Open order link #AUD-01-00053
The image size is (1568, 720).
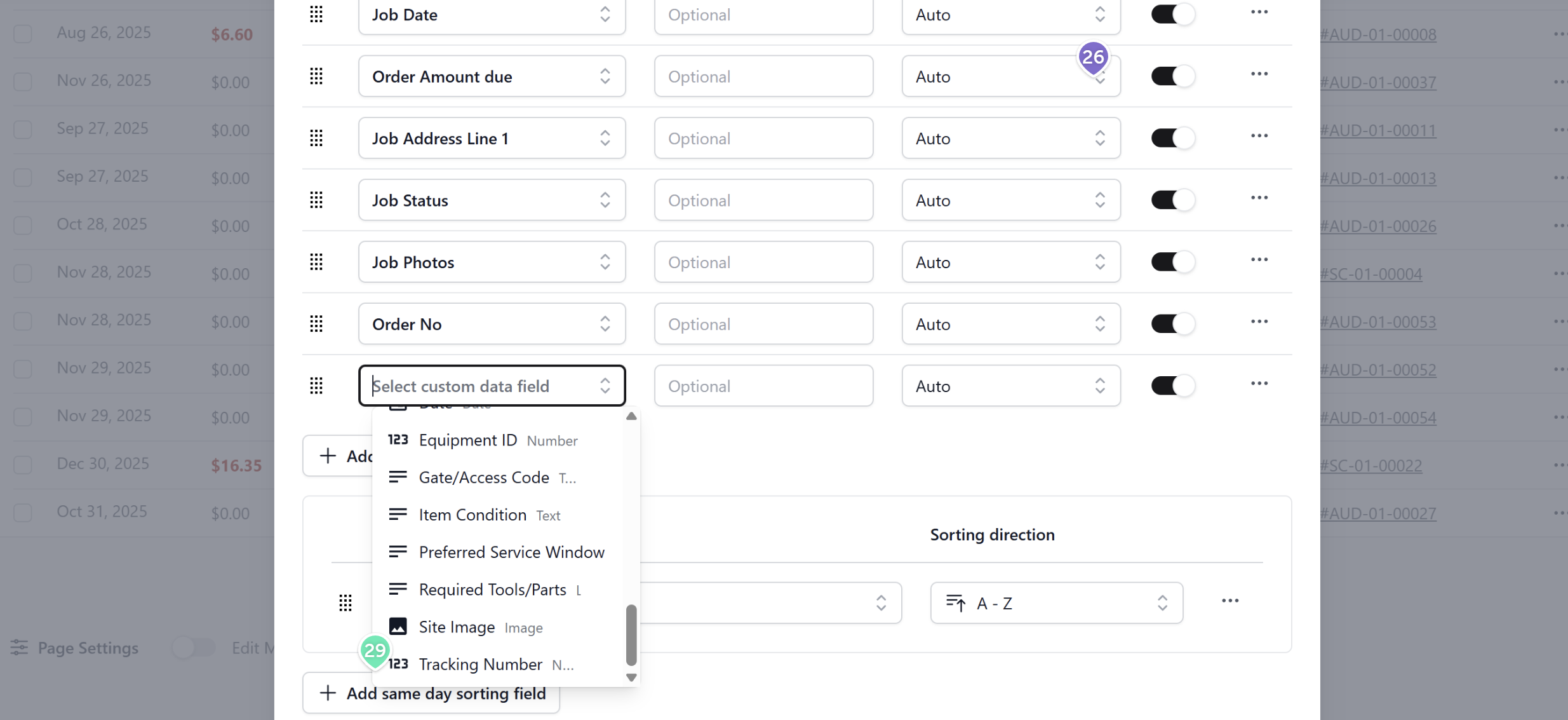[x=1377, y=322]
